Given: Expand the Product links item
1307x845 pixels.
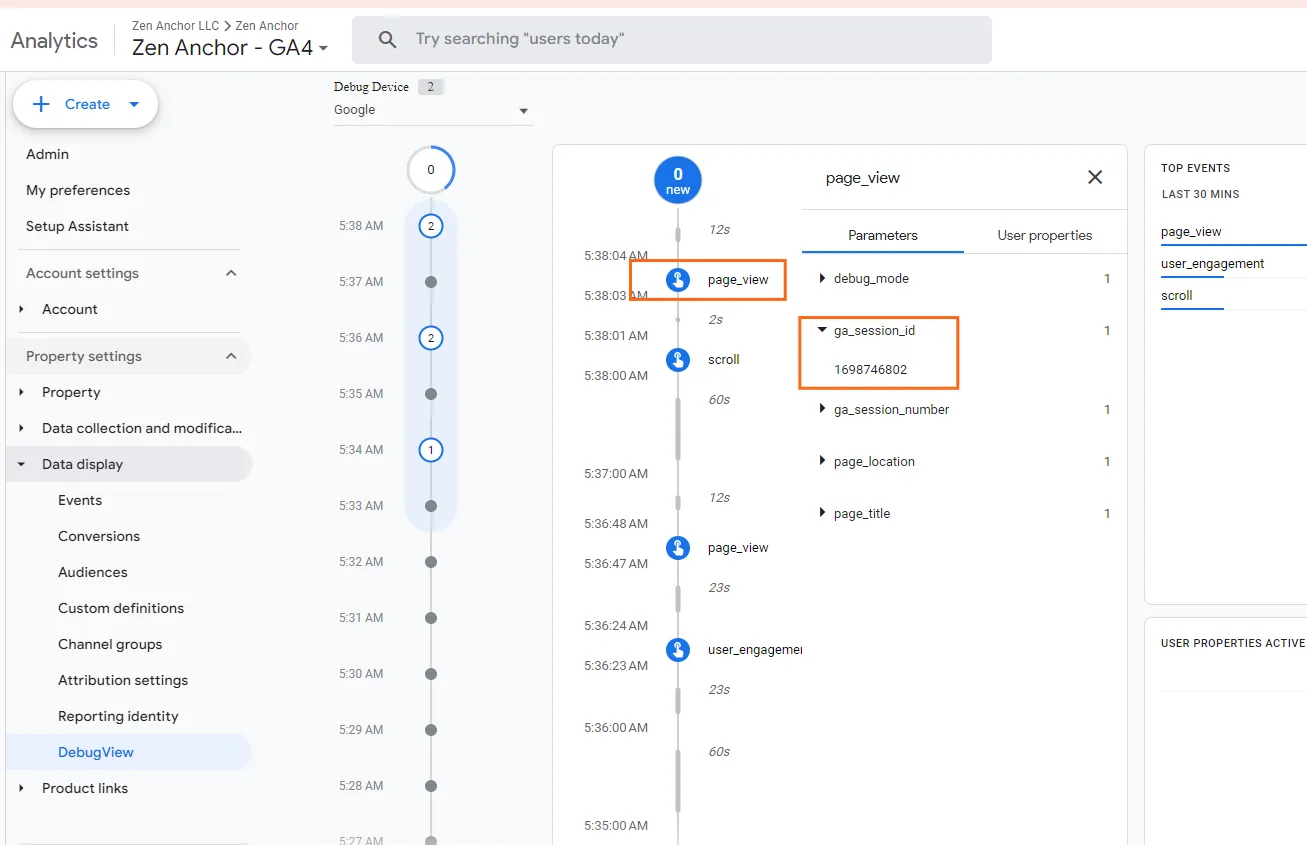Looking at the screenshot, I should [x=22, y=788].
